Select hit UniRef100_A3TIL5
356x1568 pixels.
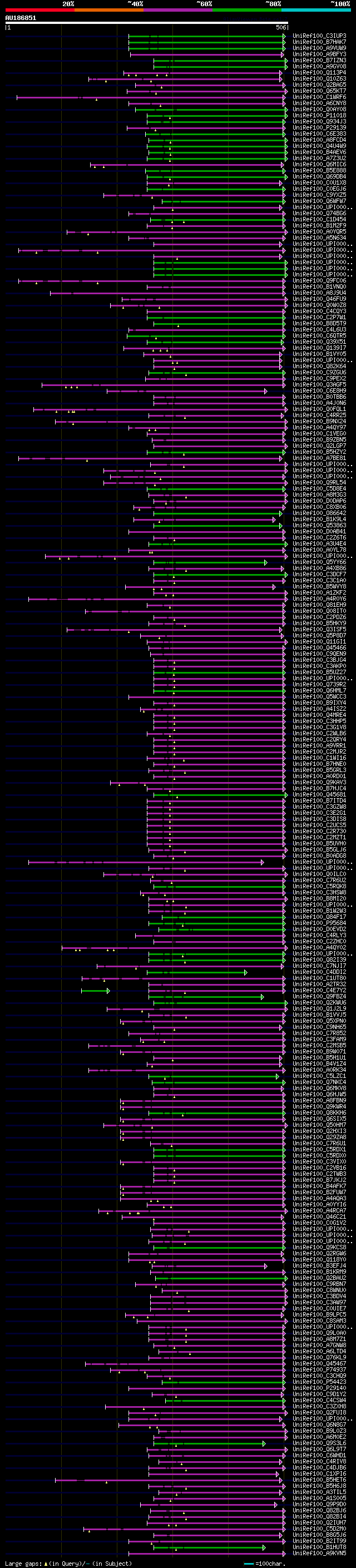point(319,1492)
